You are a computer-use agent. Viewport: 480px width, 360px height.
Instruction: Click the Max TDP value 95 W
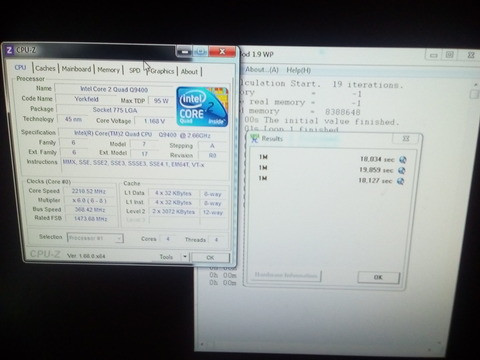pyautogui.click(x=161, y=101)
